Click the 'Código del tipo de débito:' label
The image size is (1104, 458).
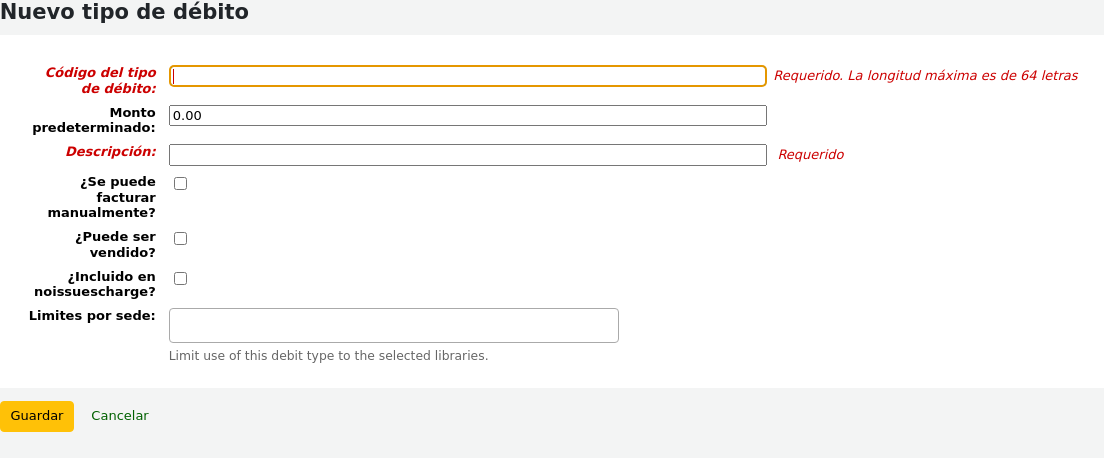(x=101, y=80)
